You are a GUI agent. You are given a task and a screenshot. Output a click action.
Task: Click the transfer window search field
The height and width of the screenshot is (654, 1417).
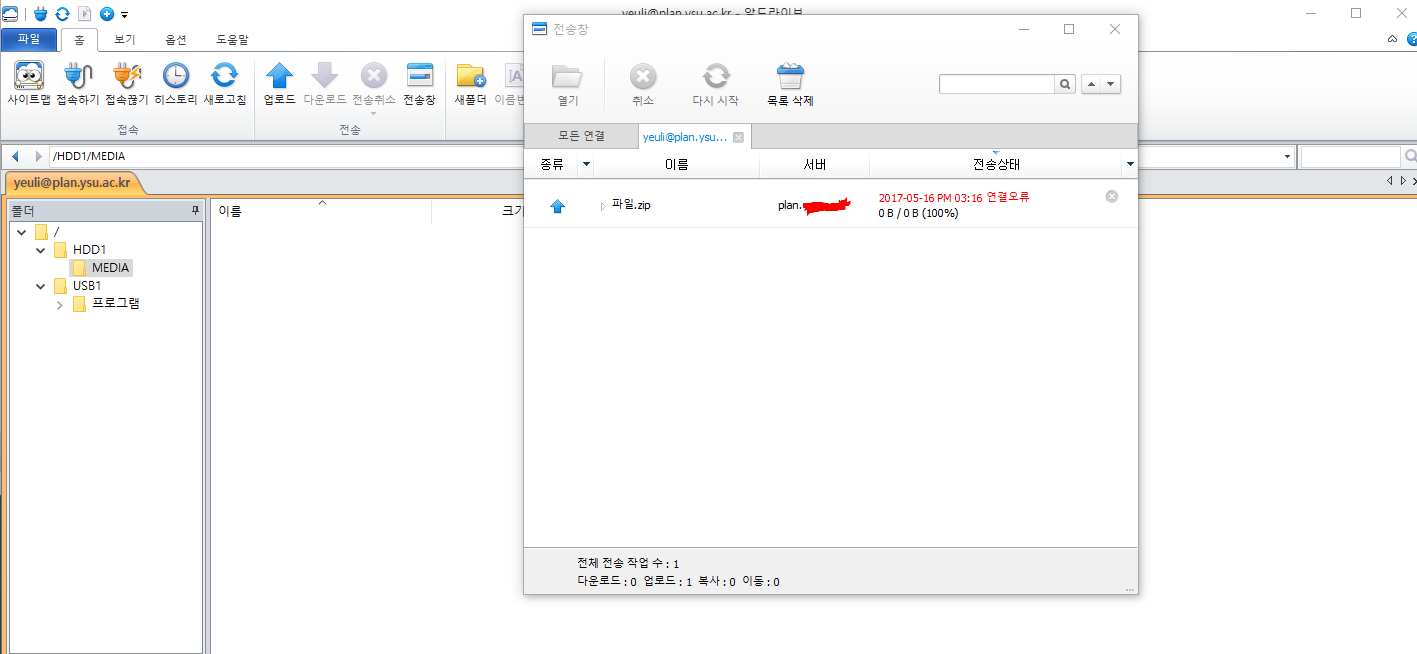coord(997,85)
